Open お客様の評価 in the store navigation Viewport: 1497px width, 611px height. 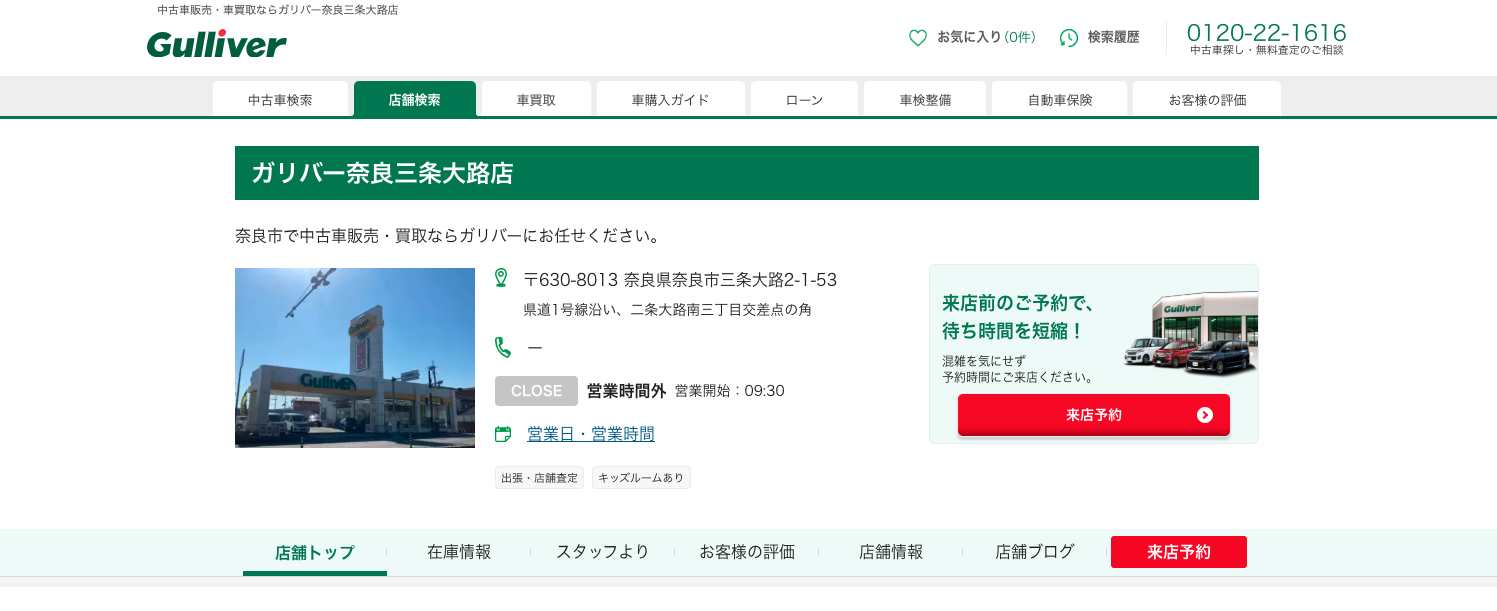point(747,552)
